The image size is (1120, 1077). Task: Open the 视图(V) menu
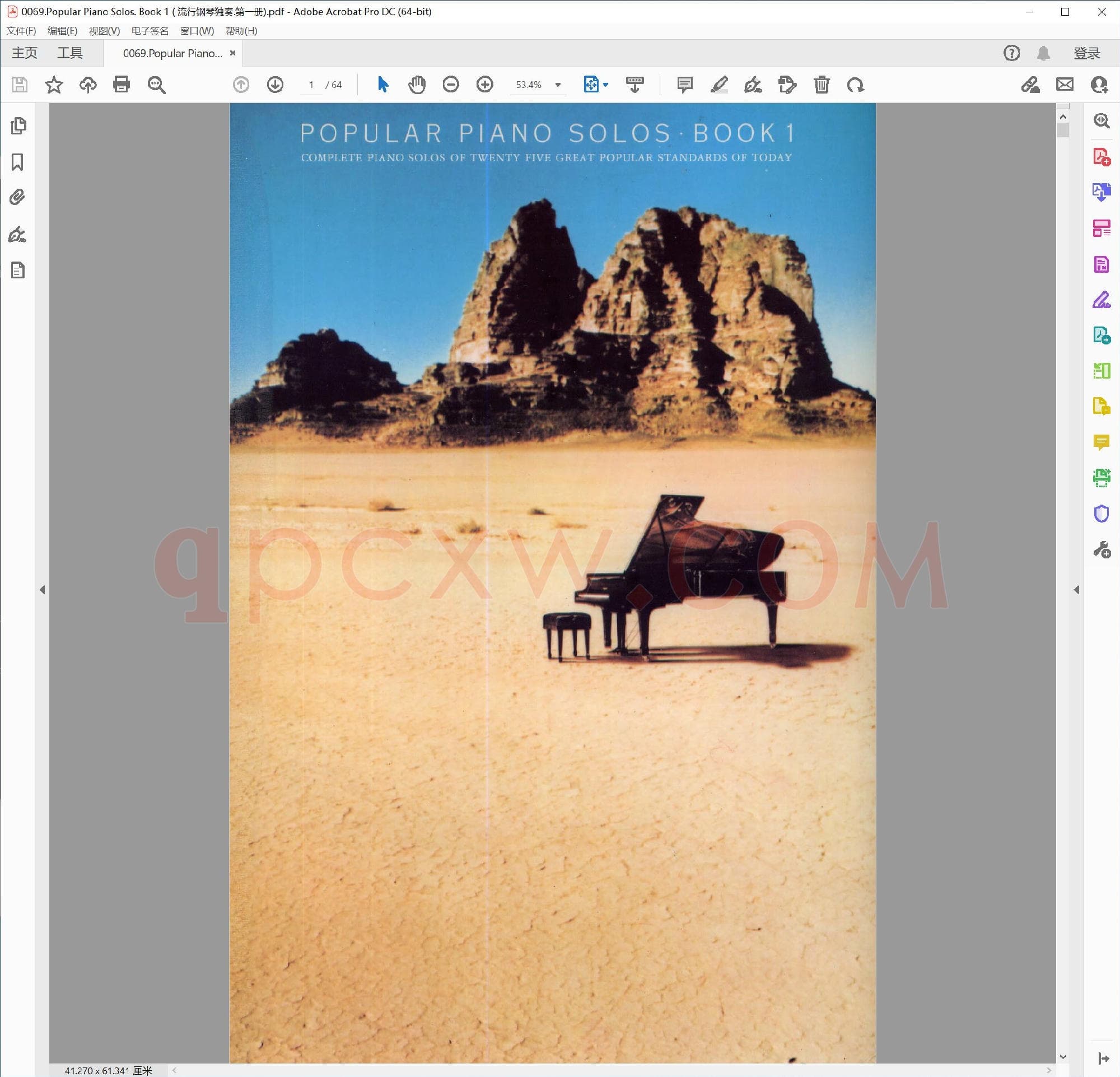tap(104, 31)
